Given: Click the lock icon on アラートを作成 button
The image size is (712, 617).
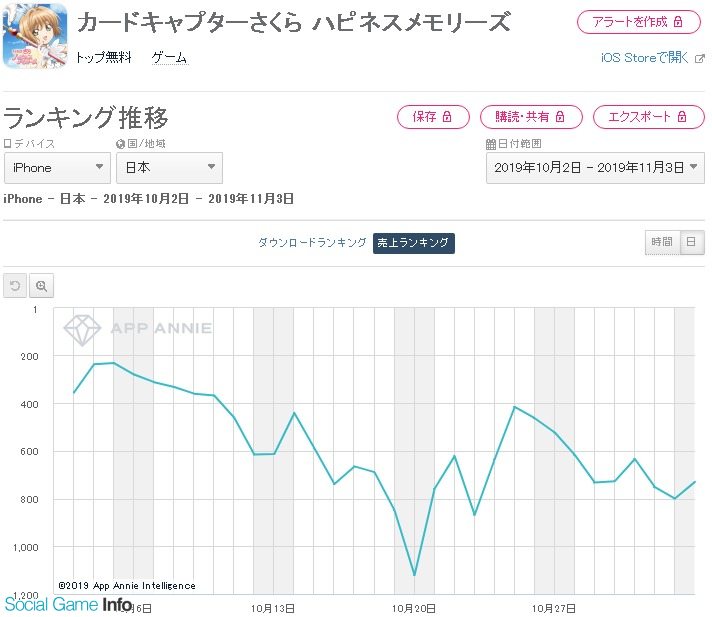Looking at the screenshot, I should click(x=678, y=21).
